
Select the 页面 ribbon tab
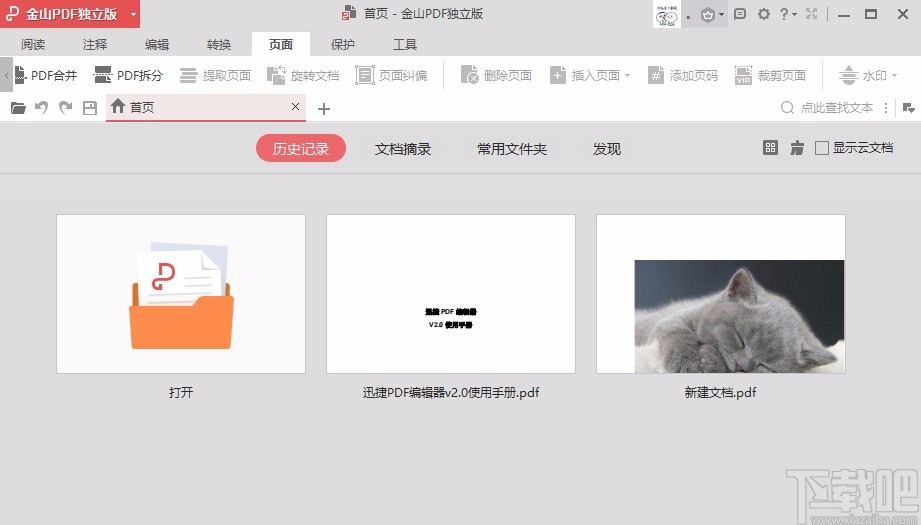[x=281, y=44]
